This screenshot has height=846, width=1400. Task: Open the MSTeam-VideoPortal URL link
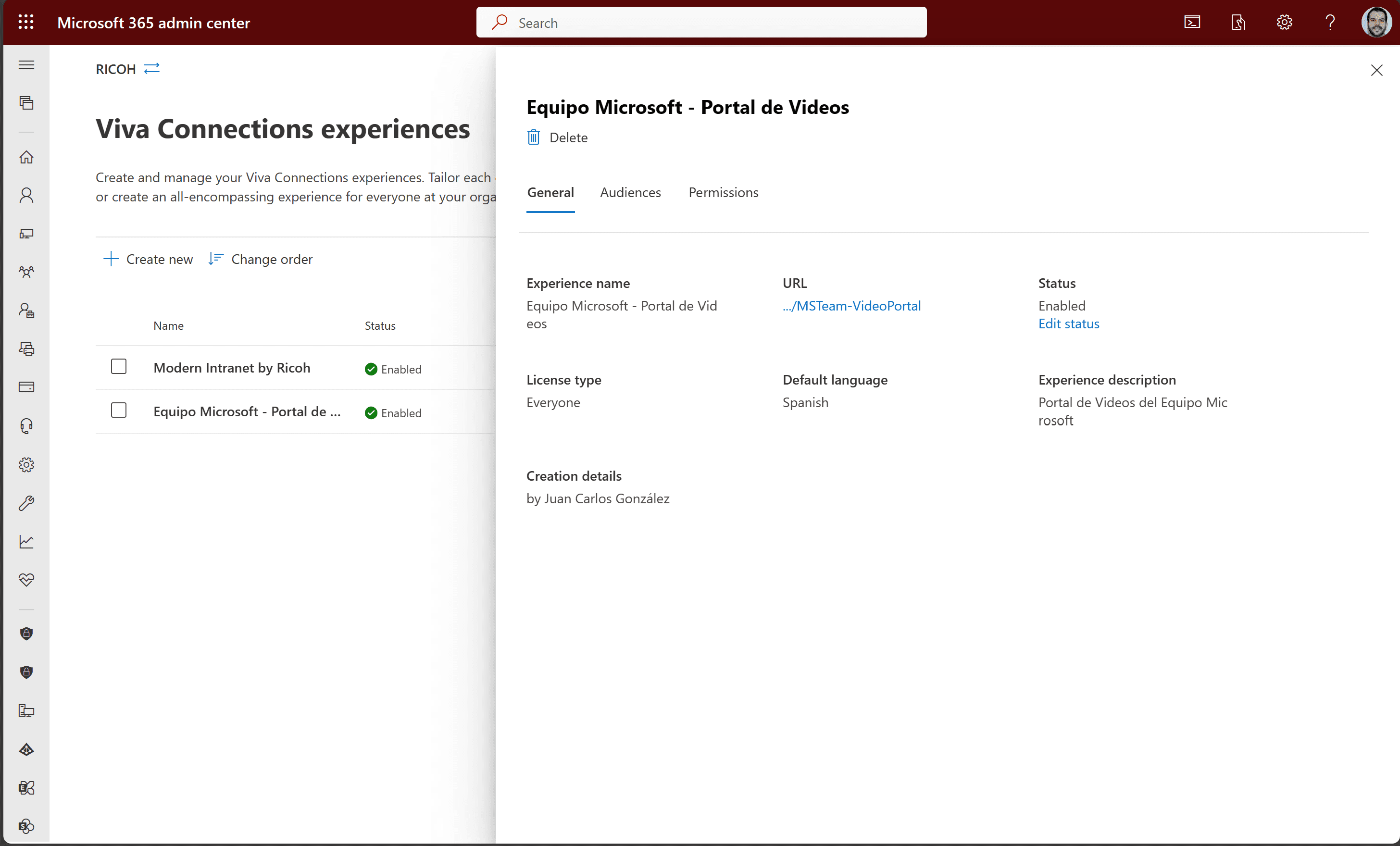(851, 306)
